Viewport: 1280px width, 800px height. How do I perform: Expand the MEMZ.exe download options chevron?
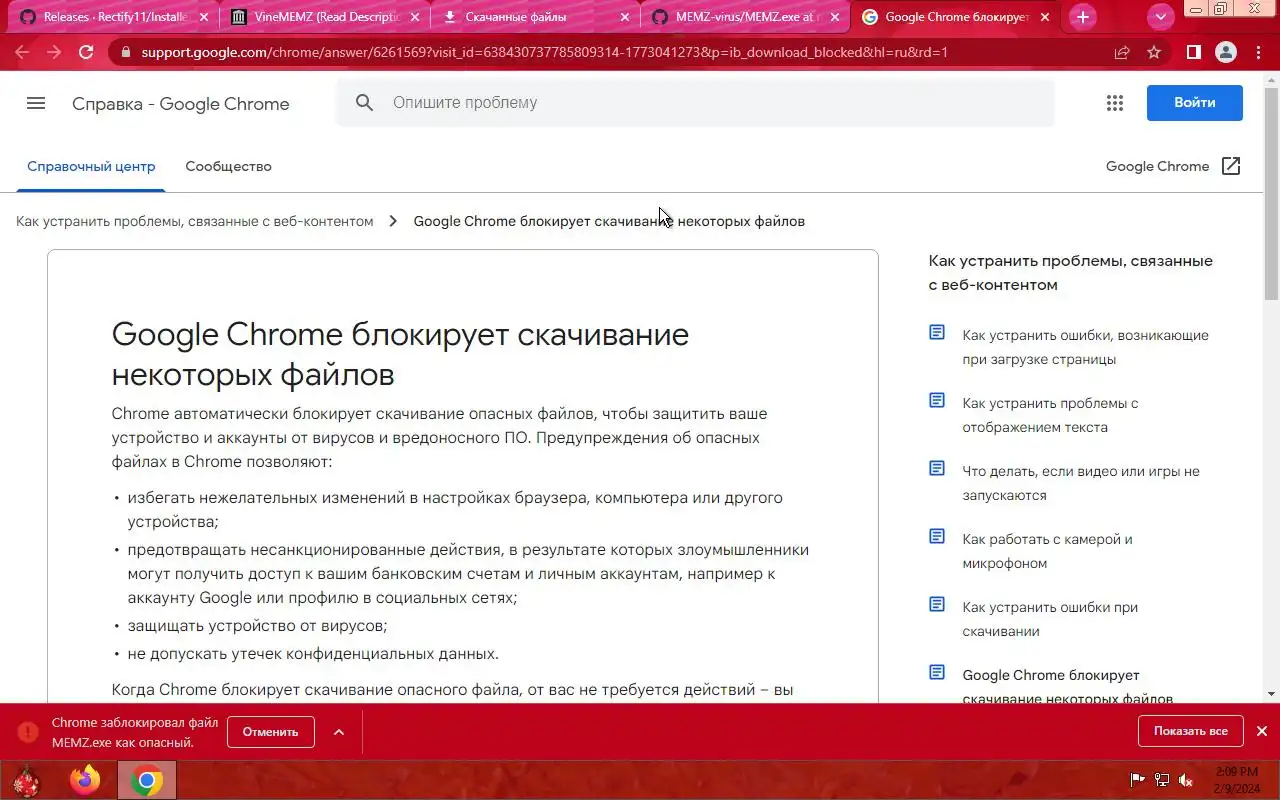coord(339,732)
